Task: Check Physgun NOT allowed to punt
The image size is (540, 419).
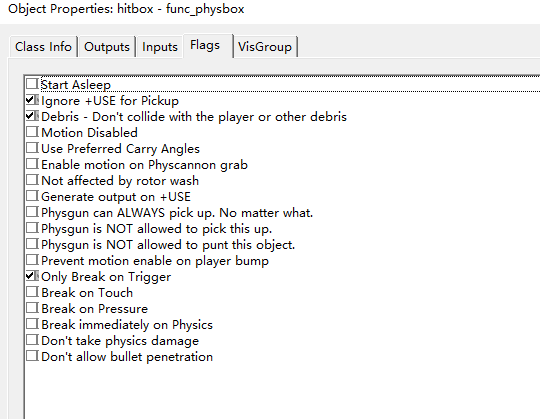Action: click(32, 244)
